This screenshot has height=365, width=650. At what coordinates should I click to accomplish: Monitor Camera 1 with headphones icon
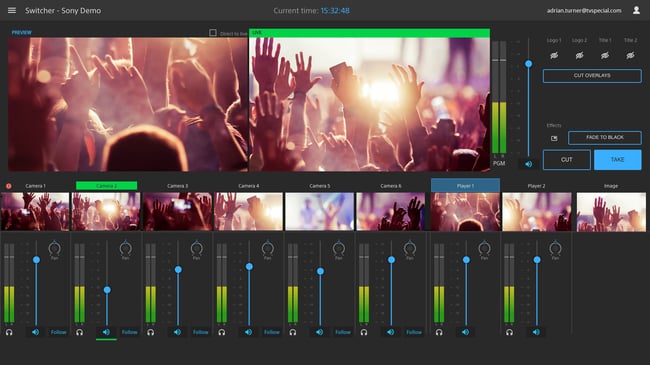[x=9, y=332]
